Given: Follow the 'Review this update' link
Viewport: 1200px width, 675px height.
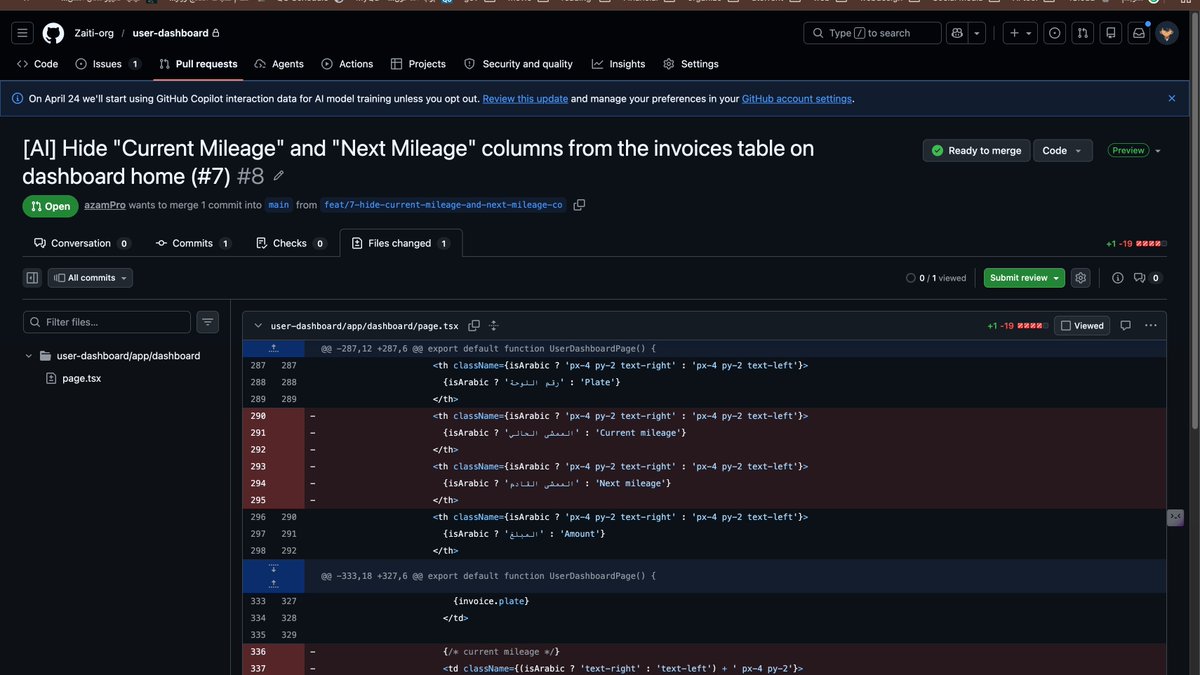Looking at the screenshot, I should pyautogui.click(x=525, y=99).
